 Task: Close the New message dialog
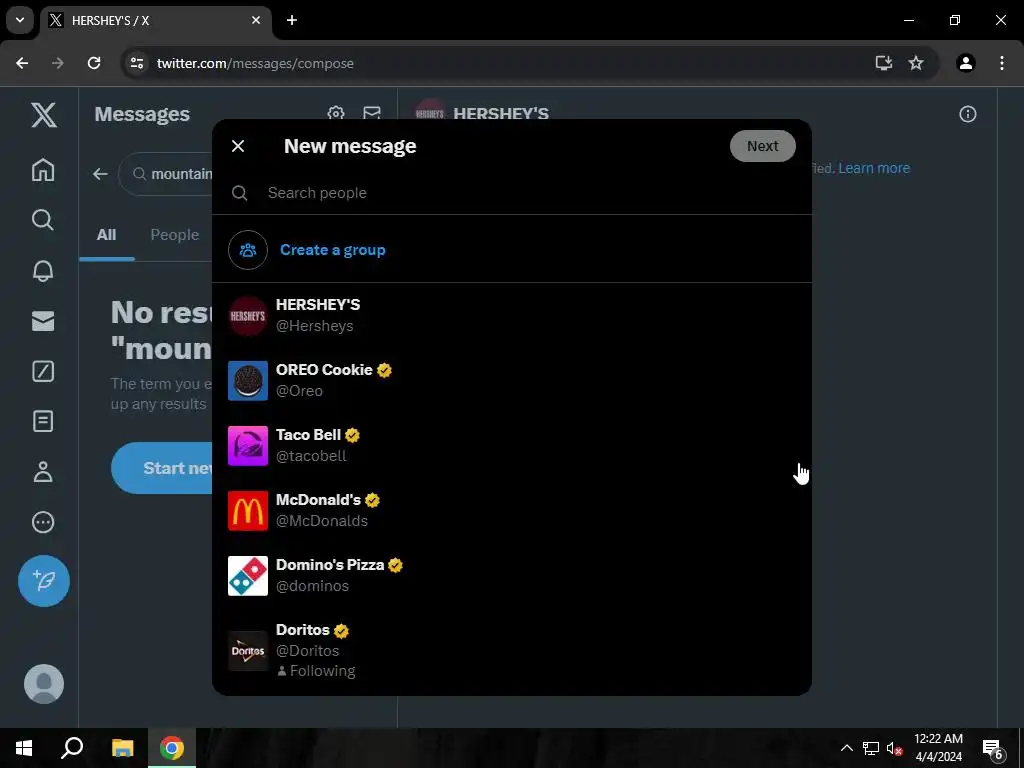point(238,146)
